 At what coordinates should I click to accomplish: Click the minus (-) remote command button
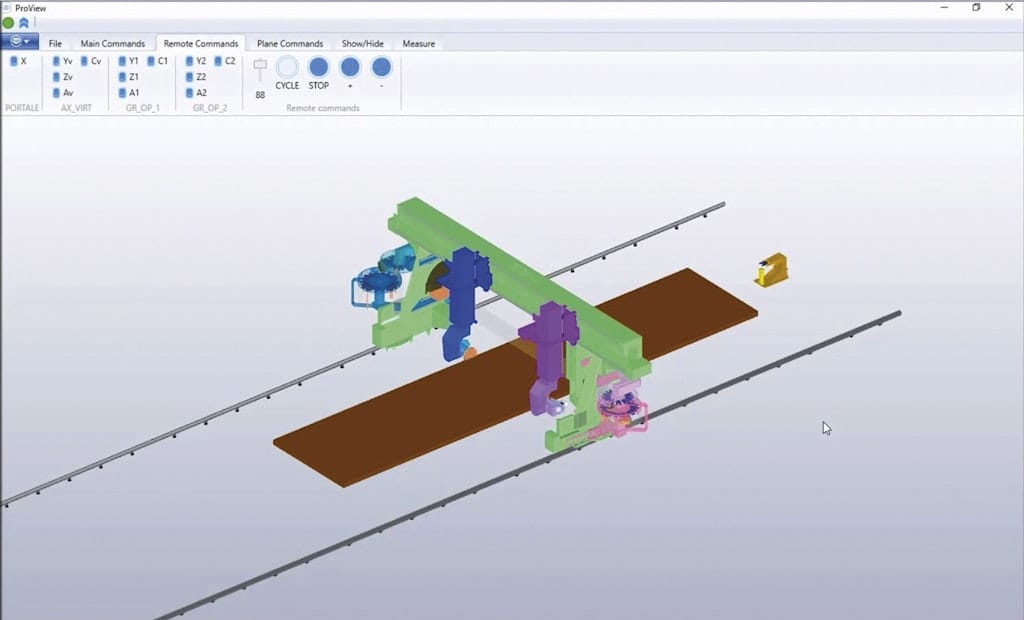tap(381, 67)
